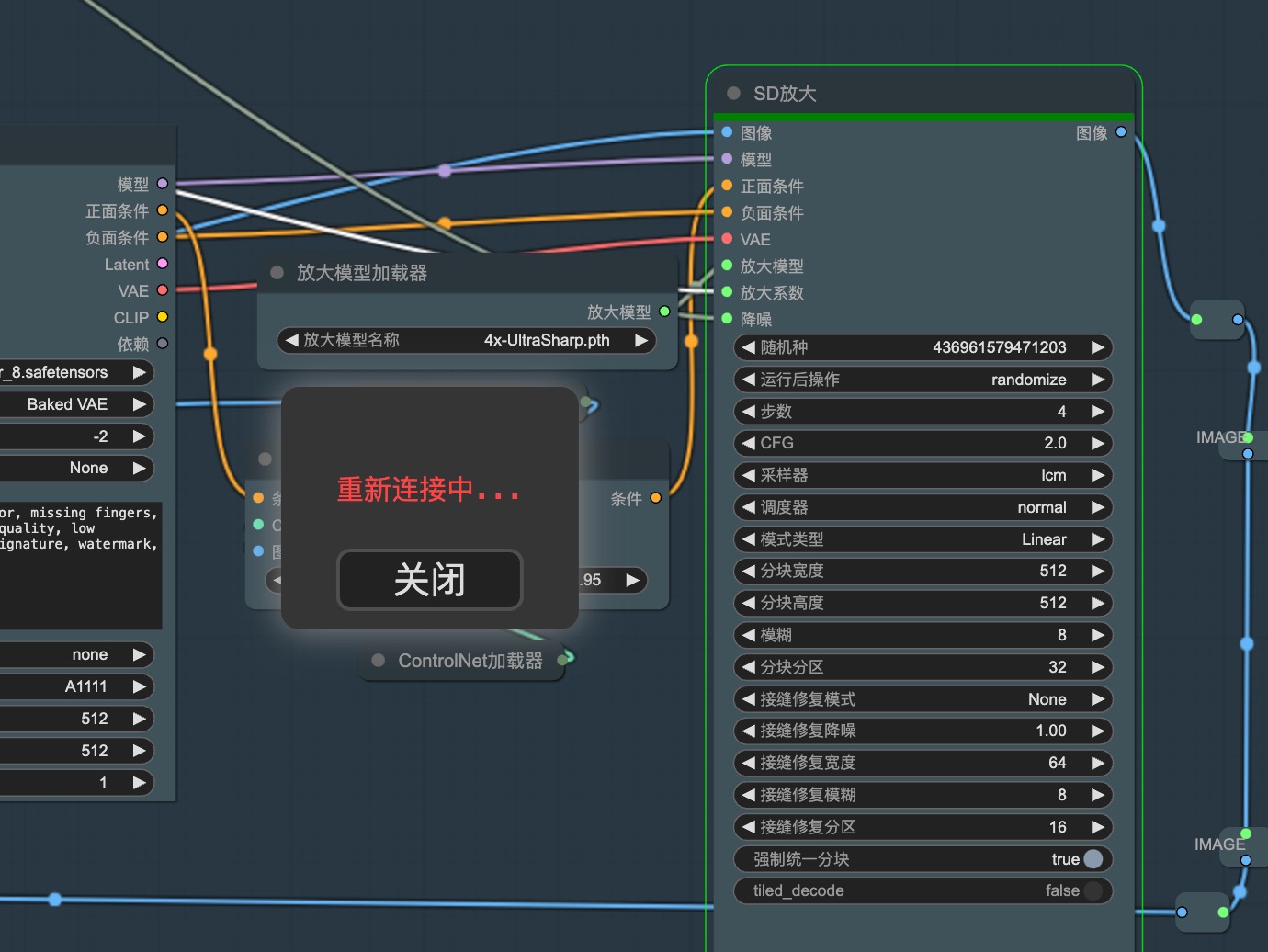Click the 随机种 seed value field
Viewport: 1268px width, 952px height.
tap(923, 347)
